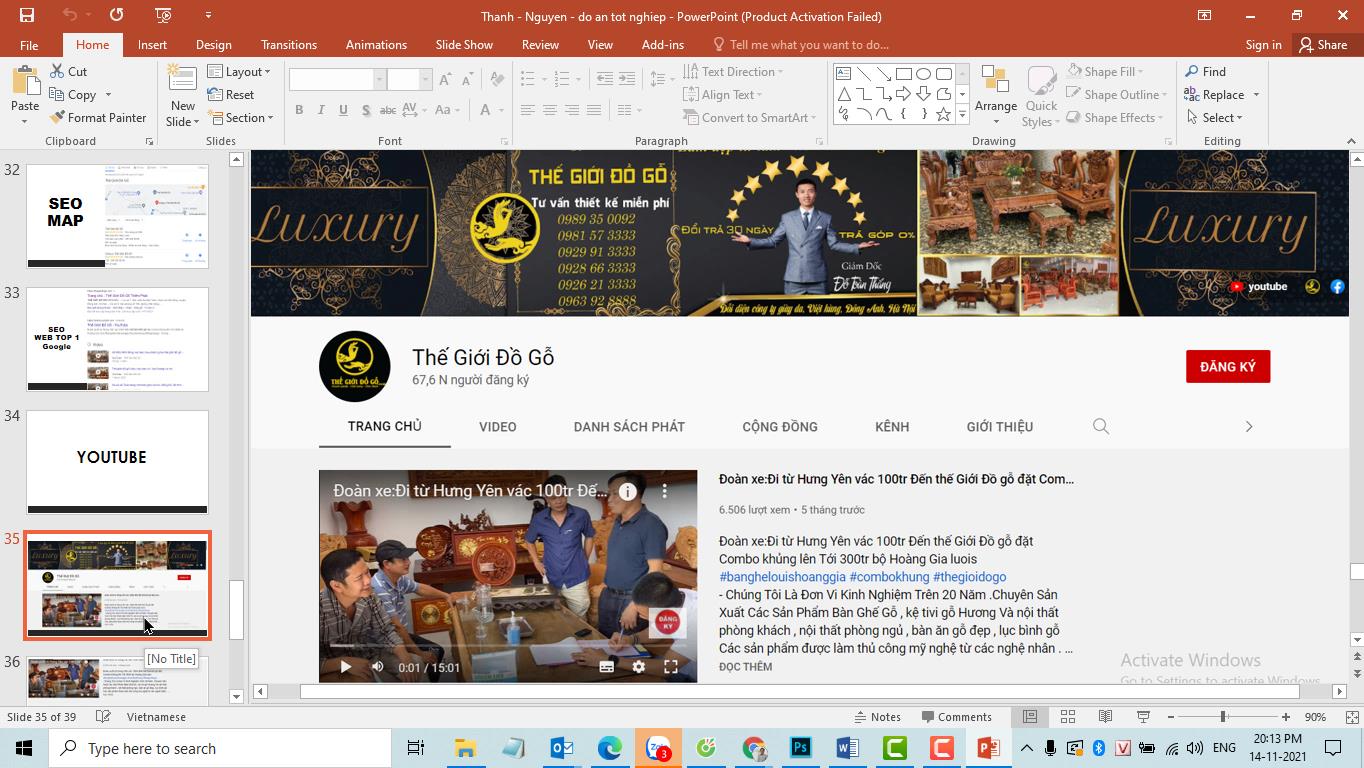
Task: Select slide 33 SEO WEB TOP 1 thumbnail
Action: (x=117, y=339)
